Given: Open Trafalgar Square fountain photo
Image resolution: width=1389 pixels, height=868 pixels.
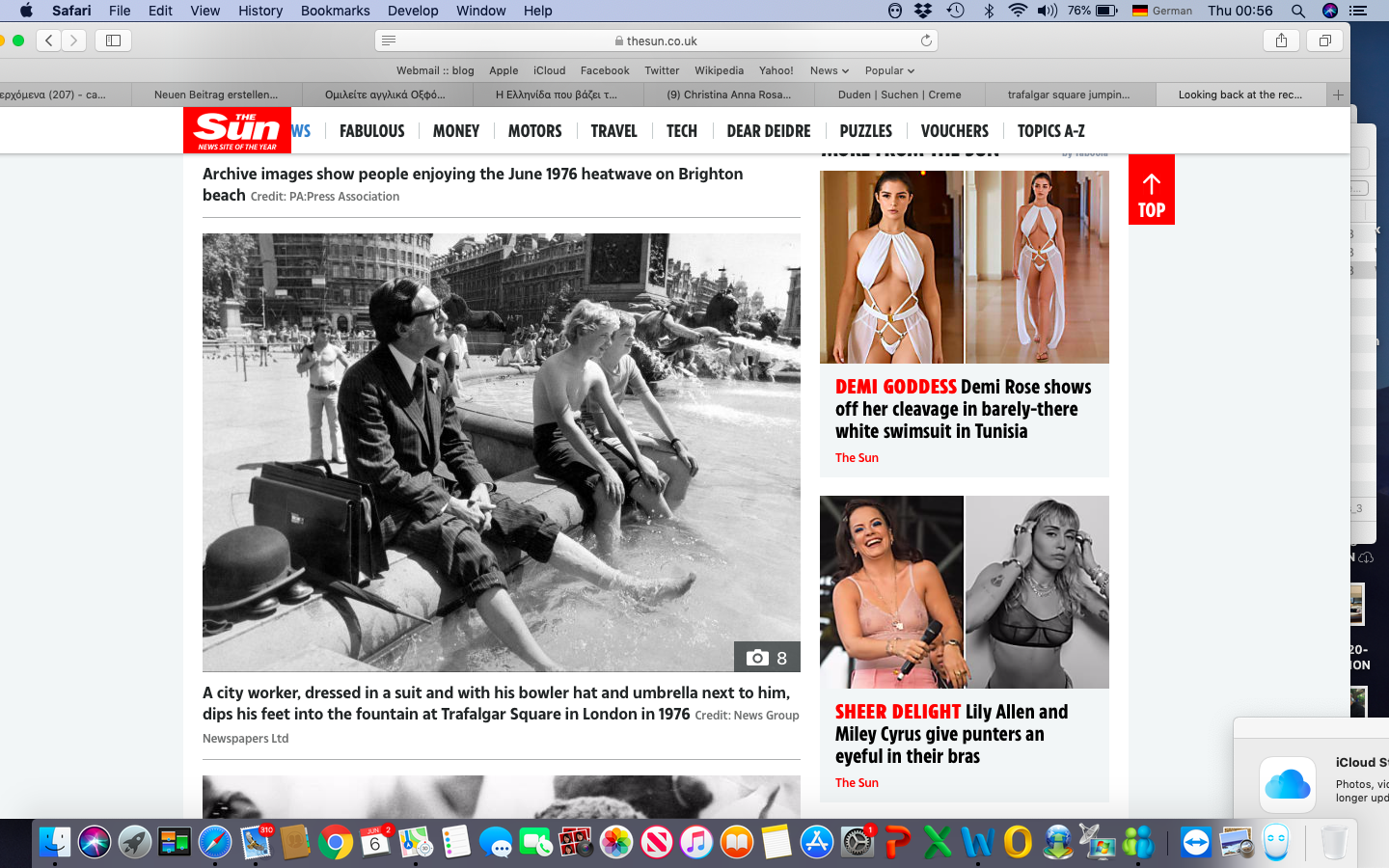Looking at the screenshot, I should (x=502, y=452).
